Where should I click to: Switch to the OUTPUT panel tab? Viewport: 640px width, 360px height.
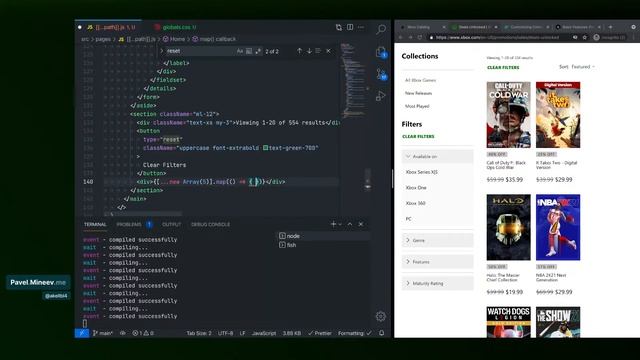coord(171,224)
